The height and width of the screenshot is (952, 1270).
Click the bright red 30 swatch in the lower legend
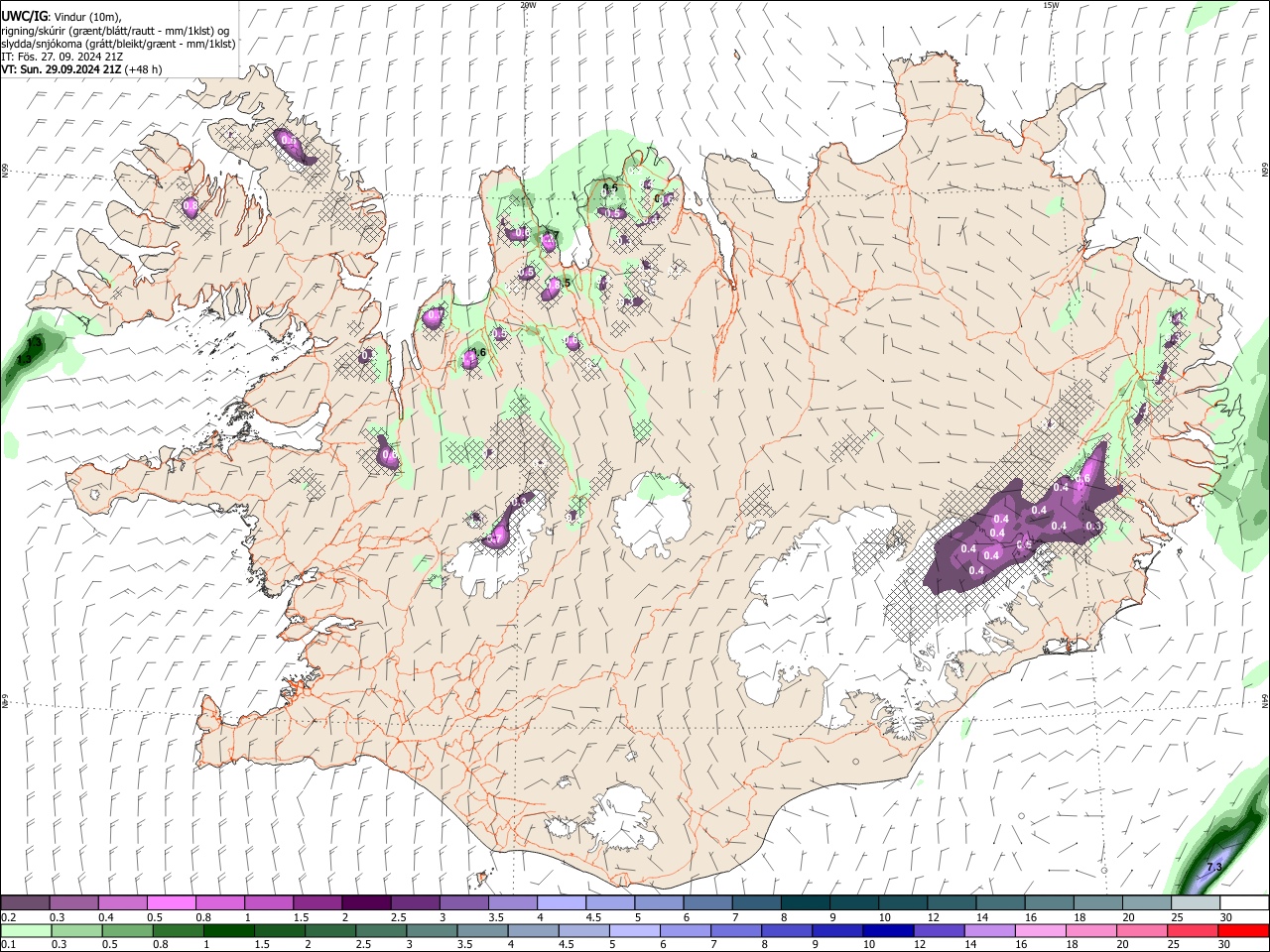click(x=1244, y=930)
